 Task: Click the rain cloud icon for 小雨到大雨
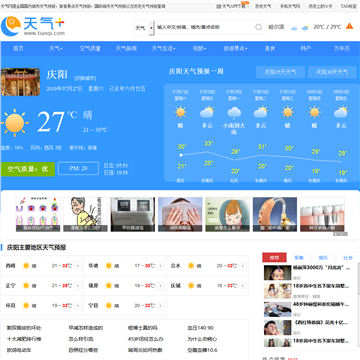coord(234,113)
